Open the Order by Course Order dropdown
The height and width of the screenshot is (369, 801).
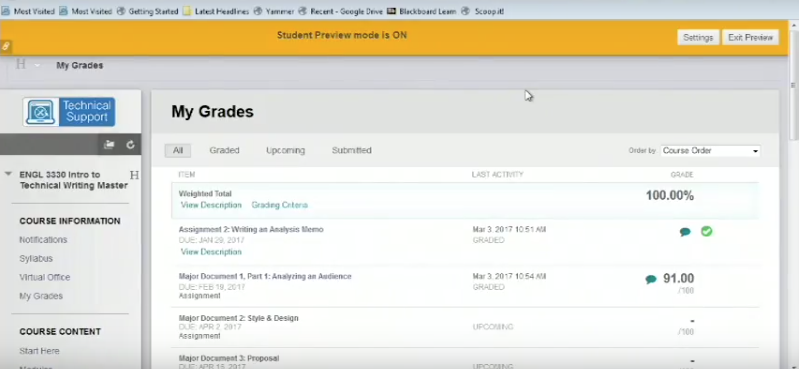710,151
